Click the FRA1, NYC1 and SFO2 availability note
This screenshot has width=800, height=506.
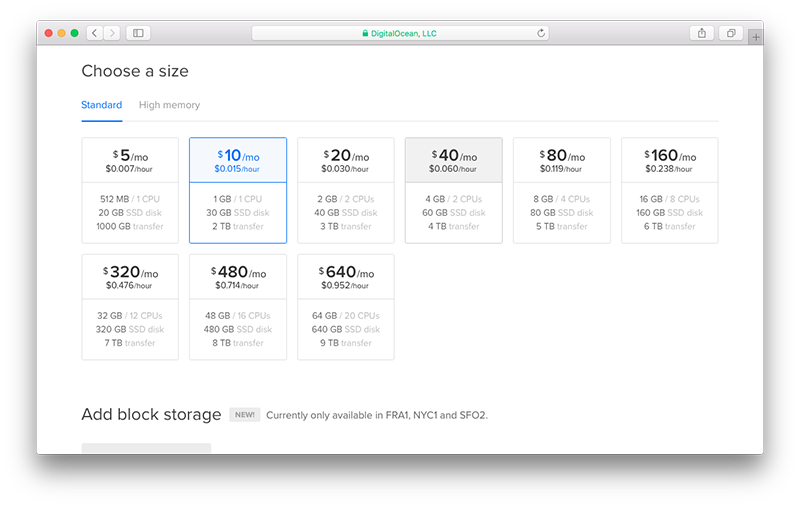pos(377,415)
